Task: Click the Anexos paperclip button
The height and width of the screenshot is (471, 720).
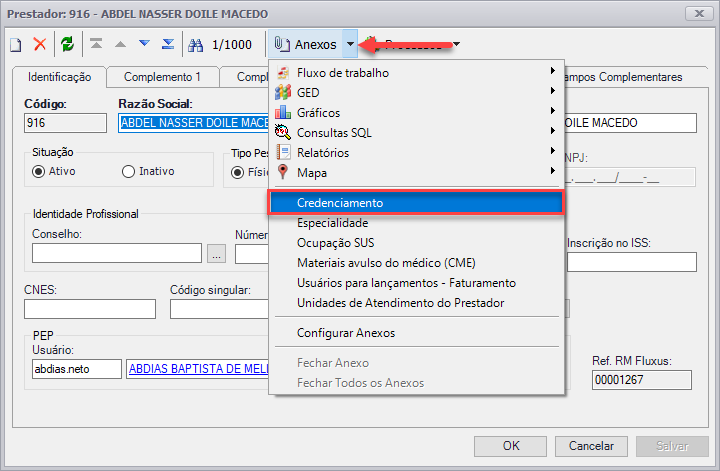Action: pyautogui.click(x=305, y=44)
